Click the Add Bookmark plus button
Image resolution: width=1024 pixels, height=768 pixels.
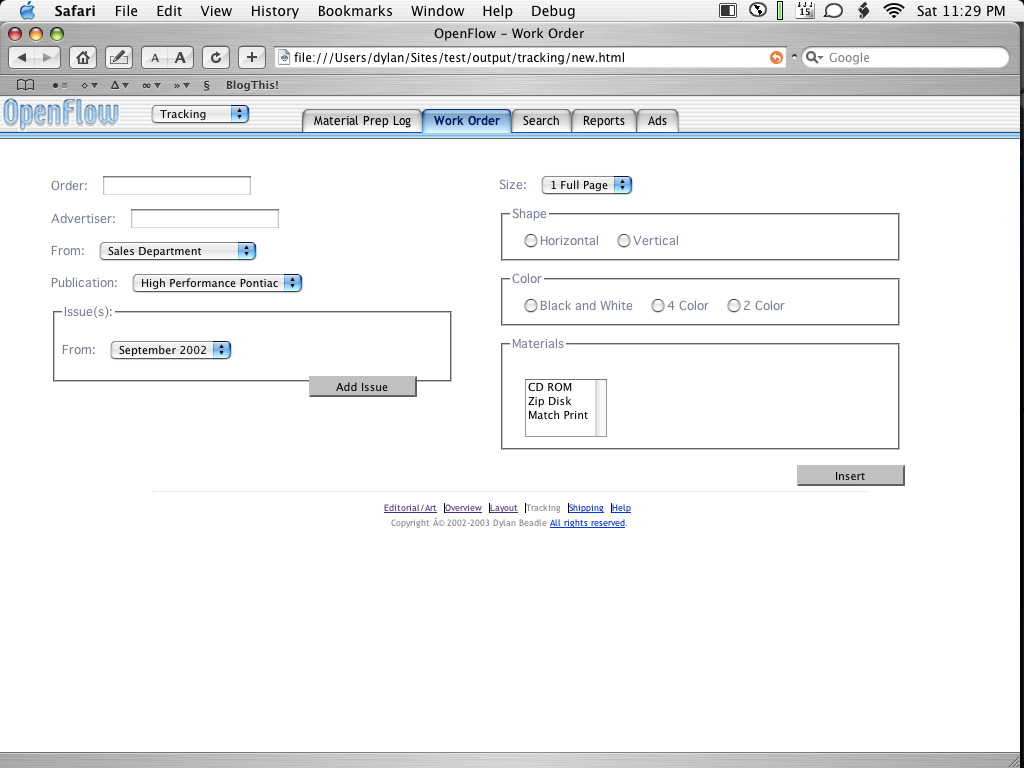tap(252, 57)
